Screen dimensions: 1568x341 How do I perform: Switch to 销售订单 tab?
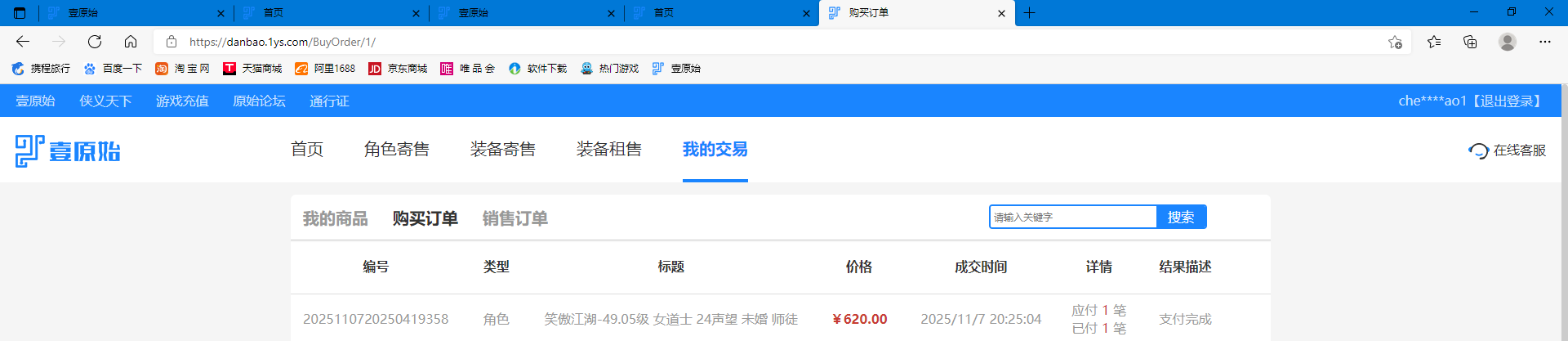pos(514,218)
